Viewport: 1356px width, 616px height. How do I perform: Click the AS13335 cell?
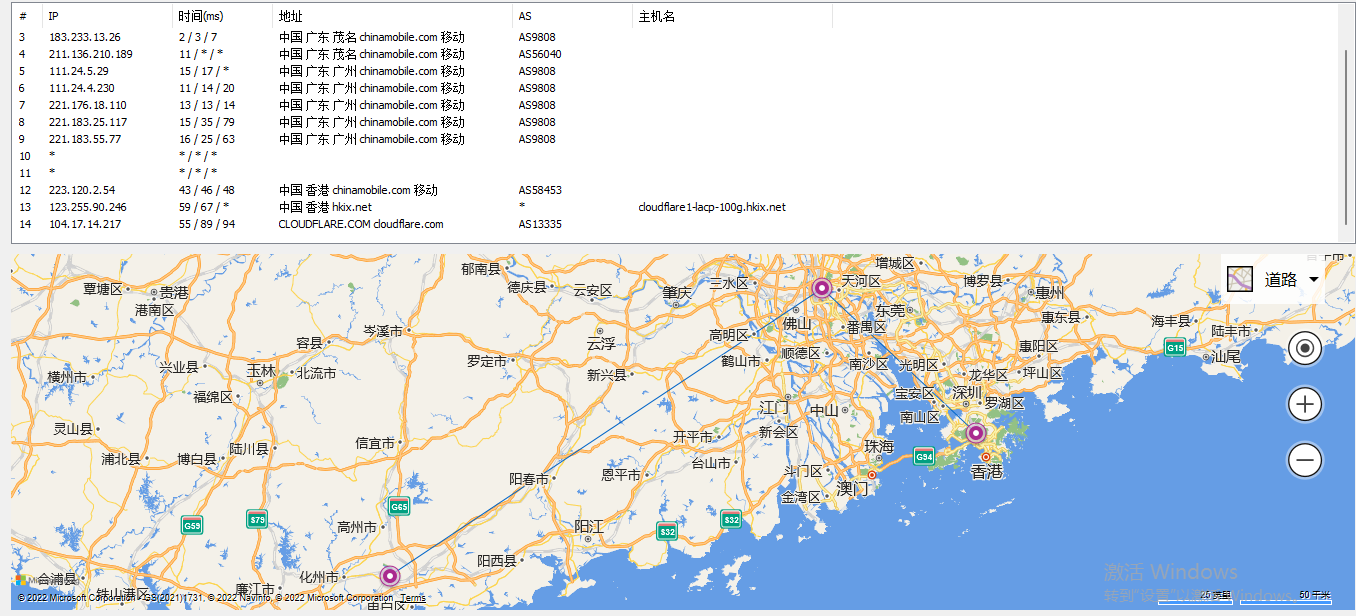click(x=540, y=224)
